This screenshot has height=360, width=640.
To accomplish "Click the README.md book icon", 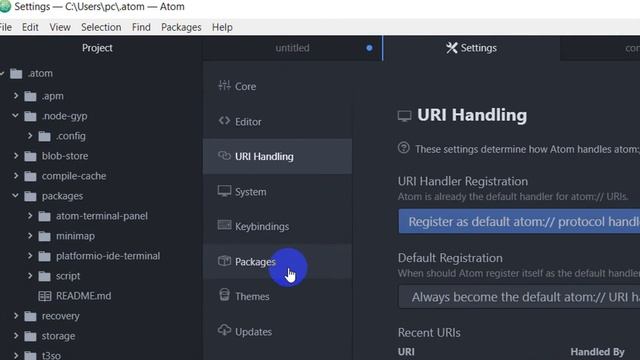I will pyautogui.click(x=44, y=296).
